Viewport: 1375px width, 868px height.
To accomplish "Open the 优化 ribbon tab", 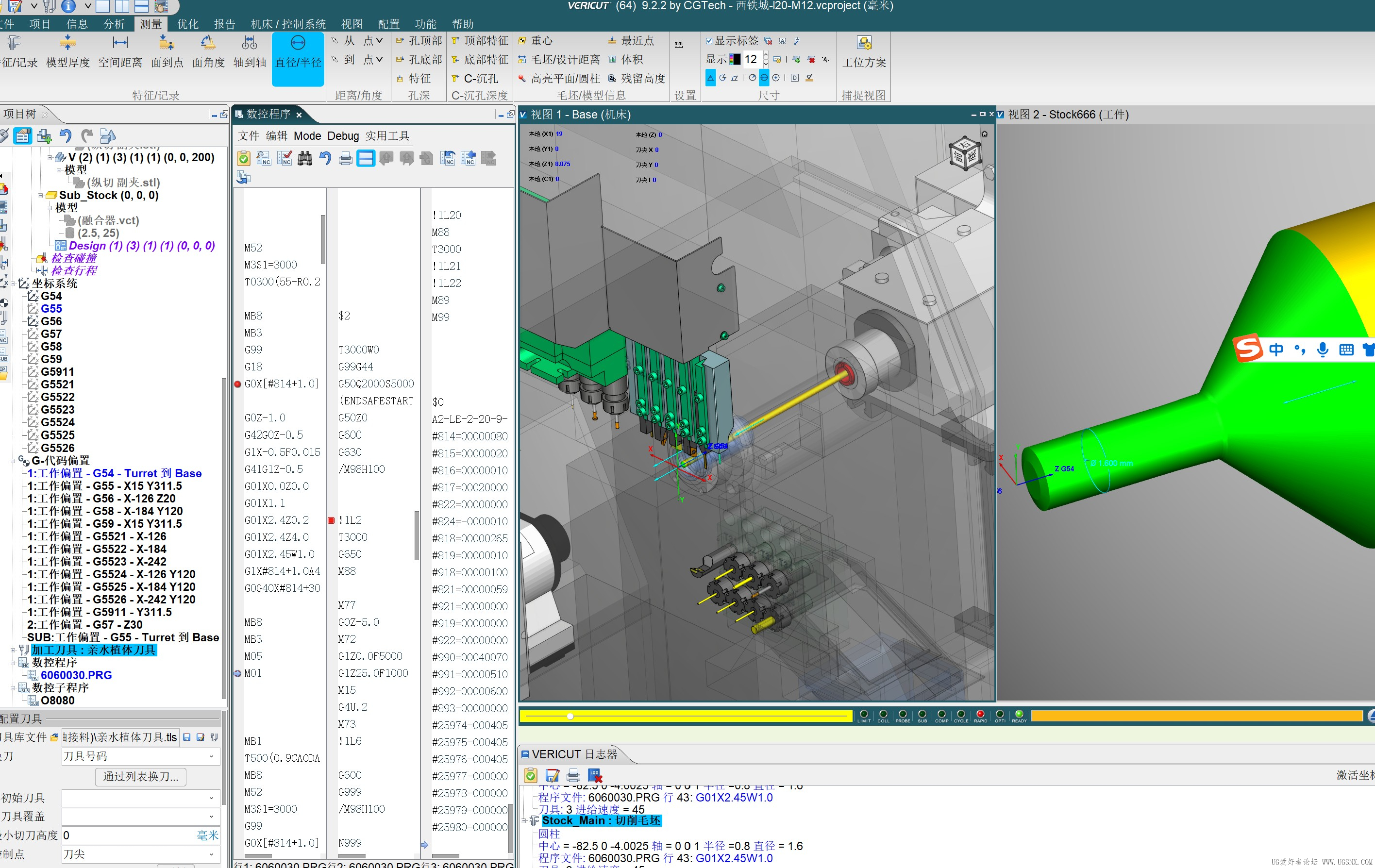I will pyautogui.click(x=187, y=24).
